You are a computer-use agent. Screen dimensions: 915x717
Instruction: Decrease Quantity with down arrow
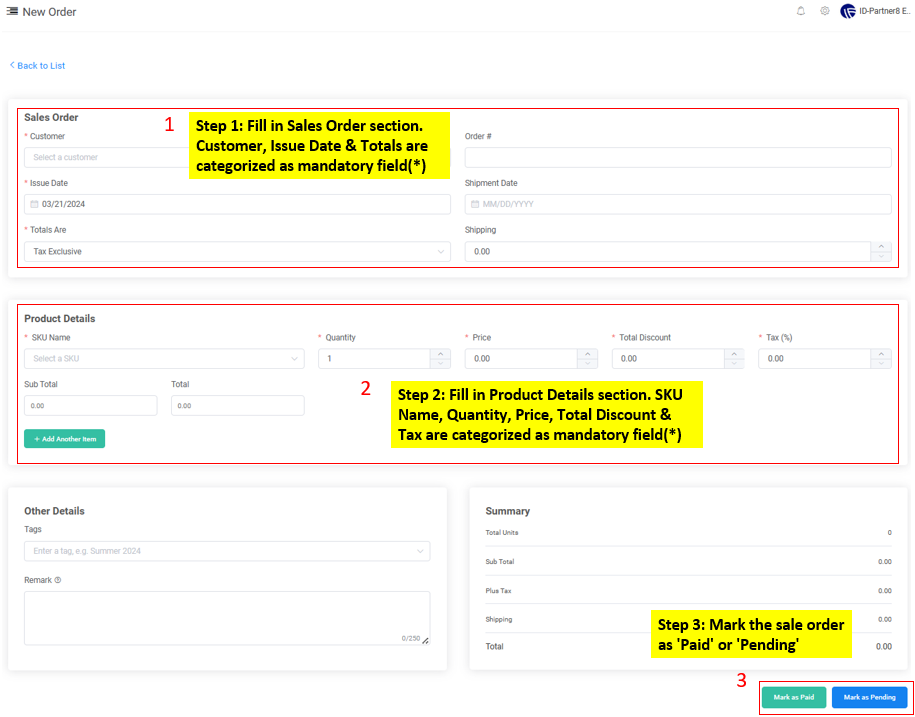[x=441, y=363]
